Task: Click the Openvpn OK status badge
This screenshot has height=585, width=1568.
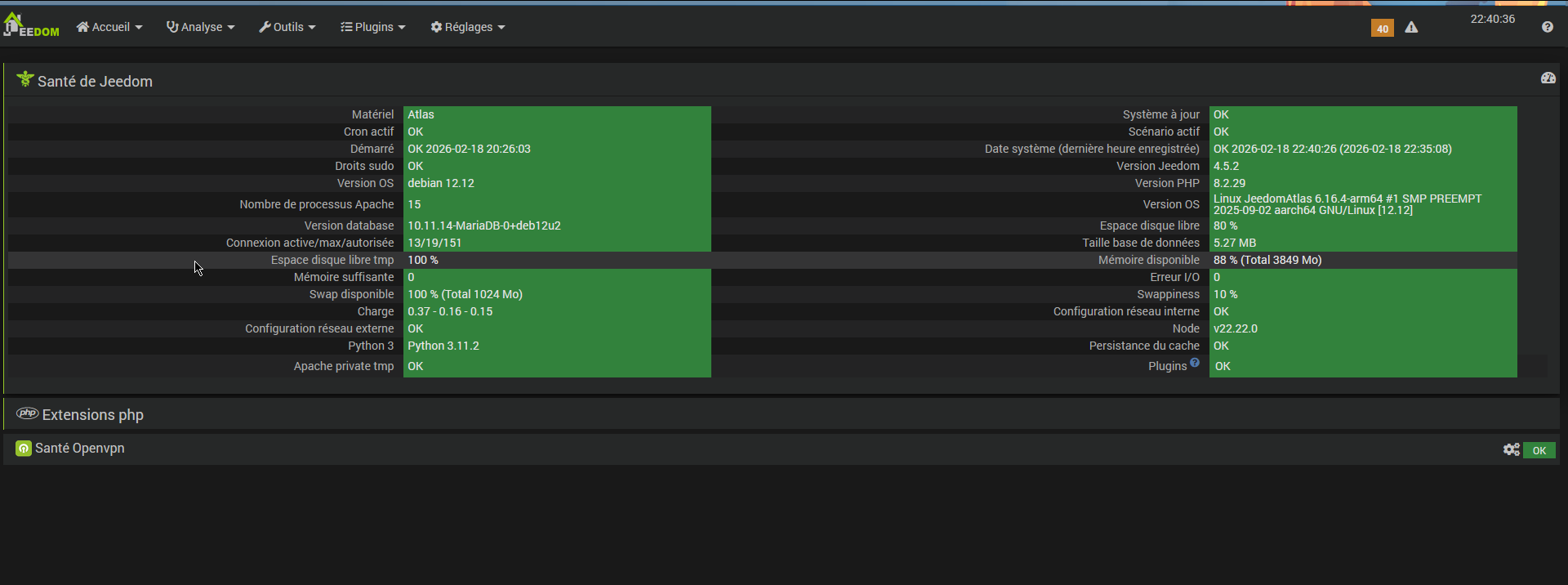Action: click(x=1539, y=450)
